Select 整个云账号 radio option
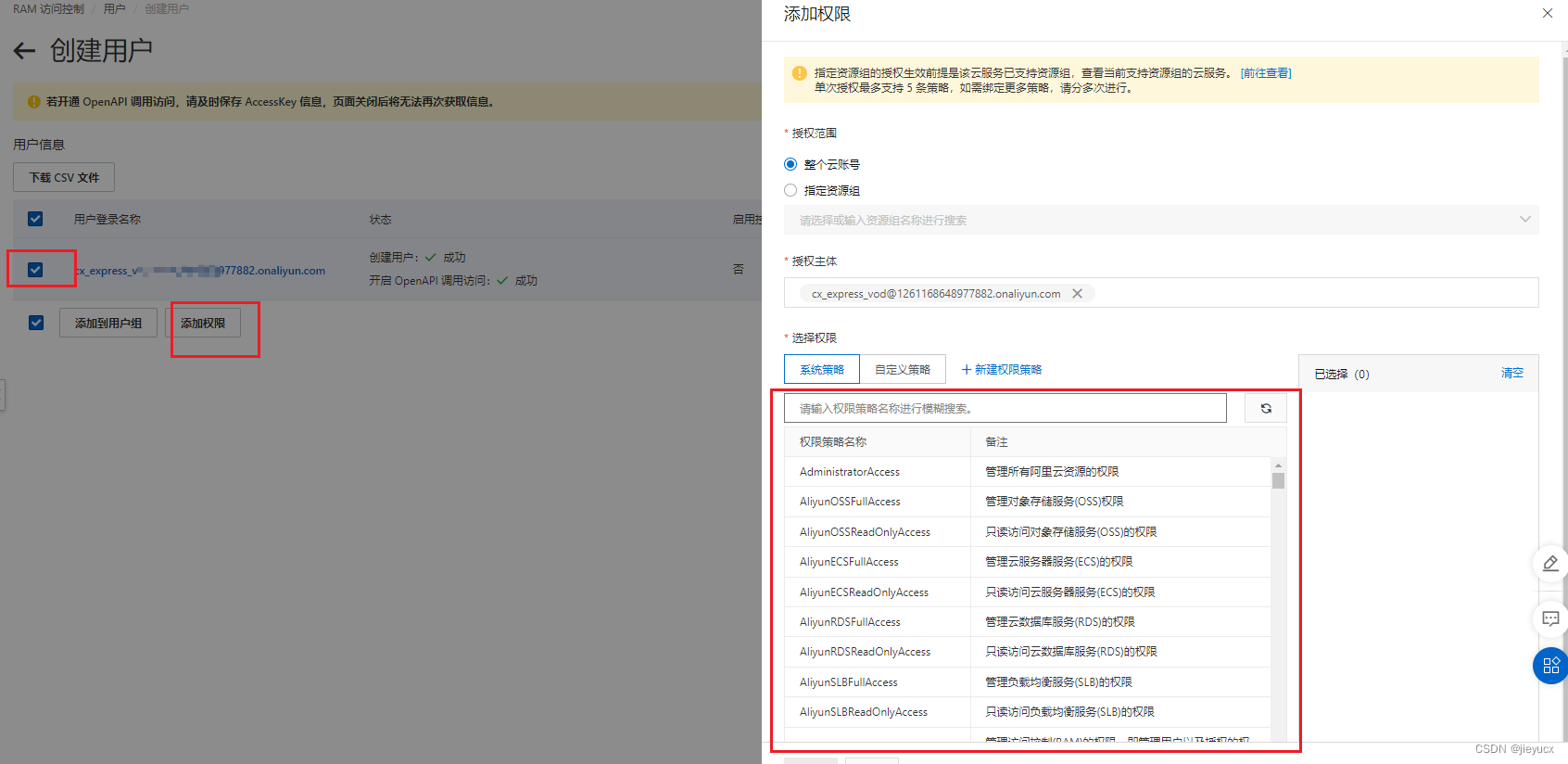The height and width of the screenshot is (764, 1568). coord(790,164)
